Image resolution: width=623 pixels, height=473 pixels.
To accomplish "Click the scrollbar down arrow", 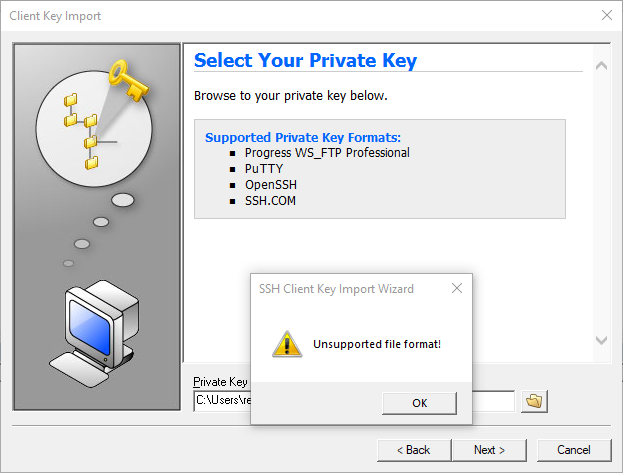I will tap(601, 340).
